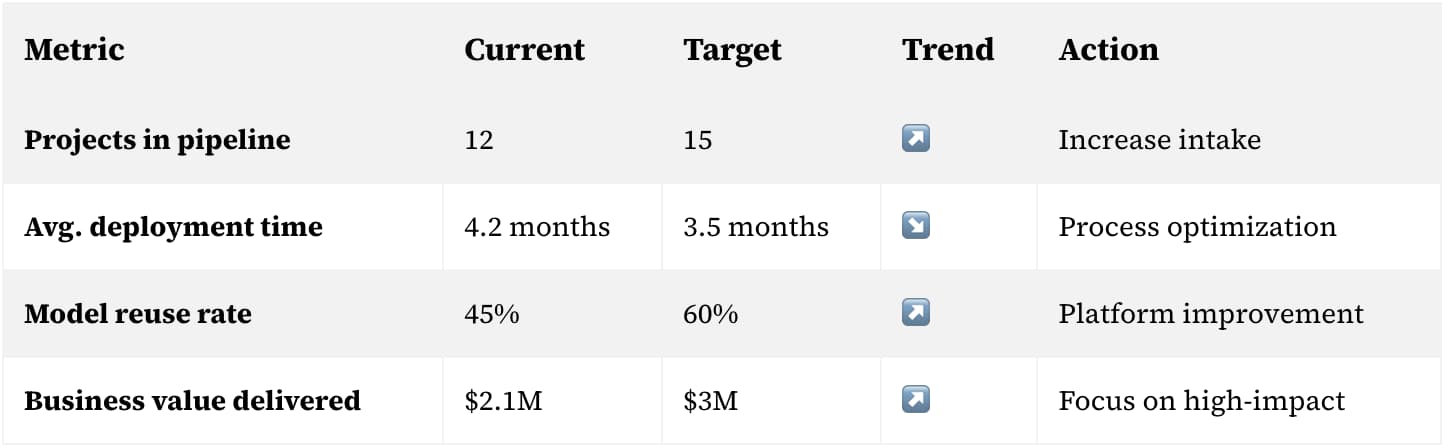Click the 60% target value cell
Viewport: 1442px width, 446px height.
pyautogui.click(x=771, y=313)
